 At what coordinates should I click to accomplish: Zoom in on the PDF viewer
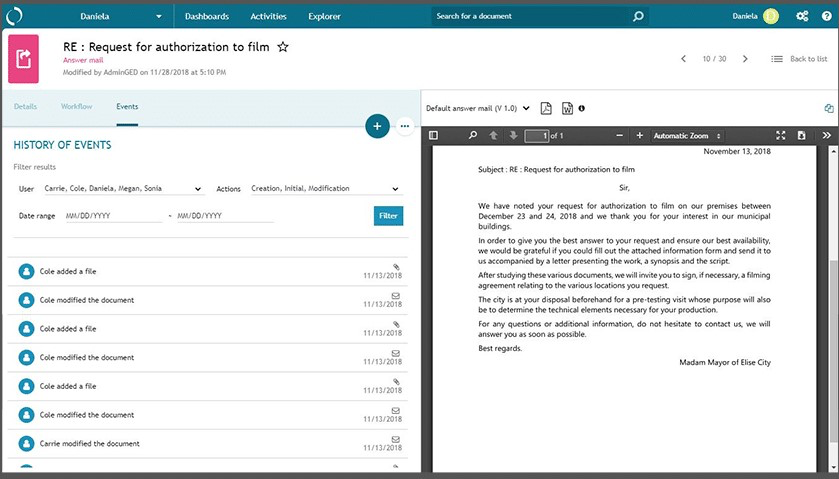tap(639, 135)
